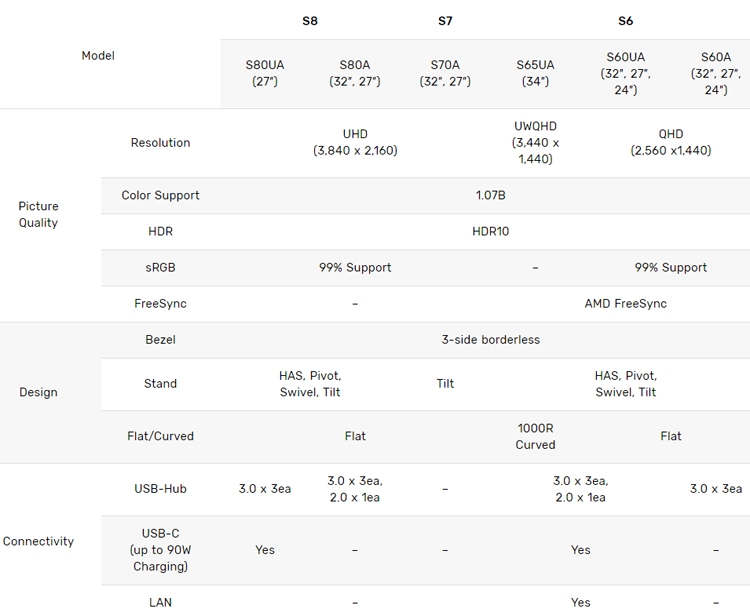The width and height of the screenshot is (750, 616).
Task: Click the Picture Quality category label
Action: coord(38,214)
